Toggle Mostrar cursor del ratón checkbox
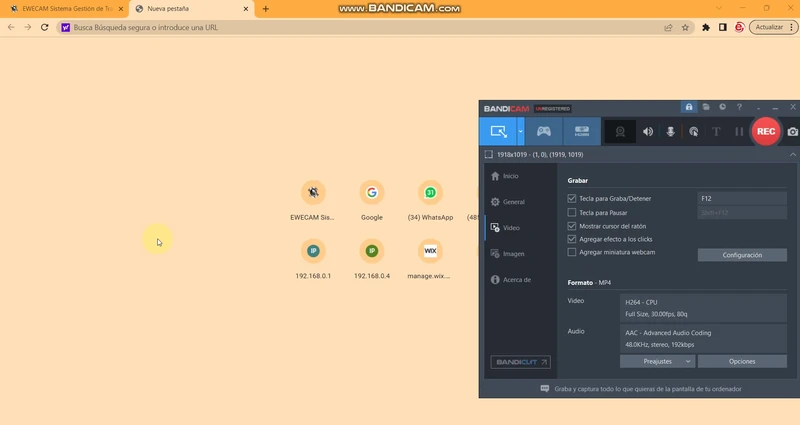Image resolution: width=800 pixels, height=425 pixels. tap(571, 226)
